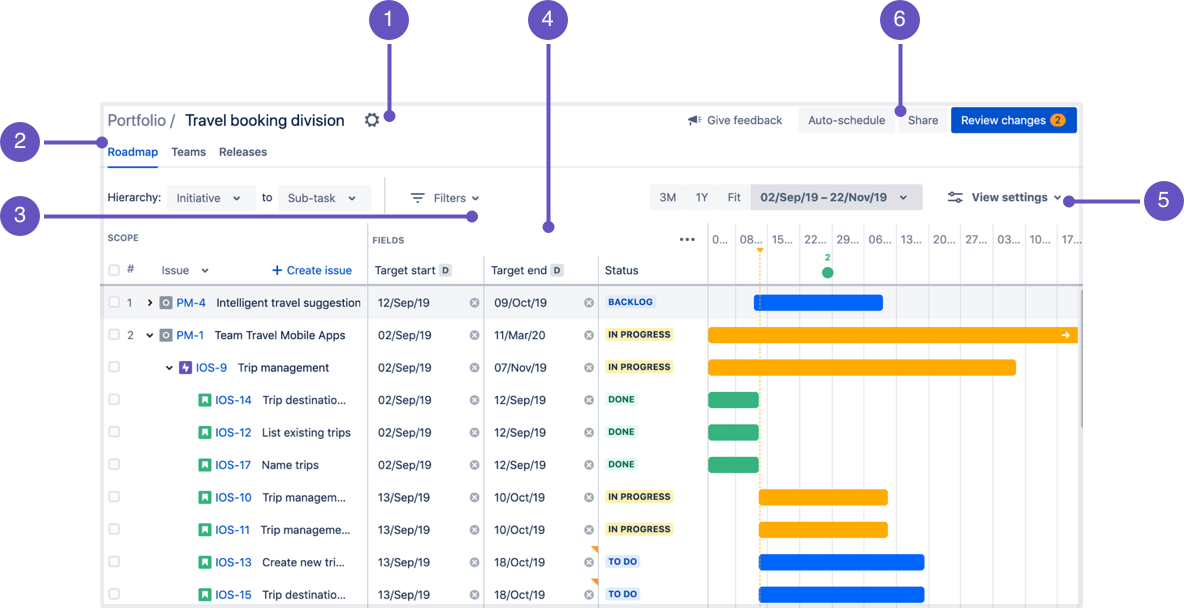Open the View settings dropdown
The width and height of the screenshot is (1184, 608).
(x=1005, y=198)
